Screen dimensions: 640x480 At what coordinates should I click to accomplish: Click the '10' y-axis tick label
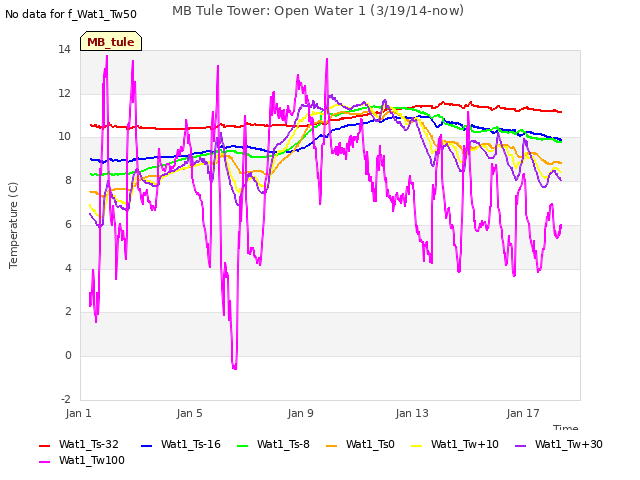[64, 137]
